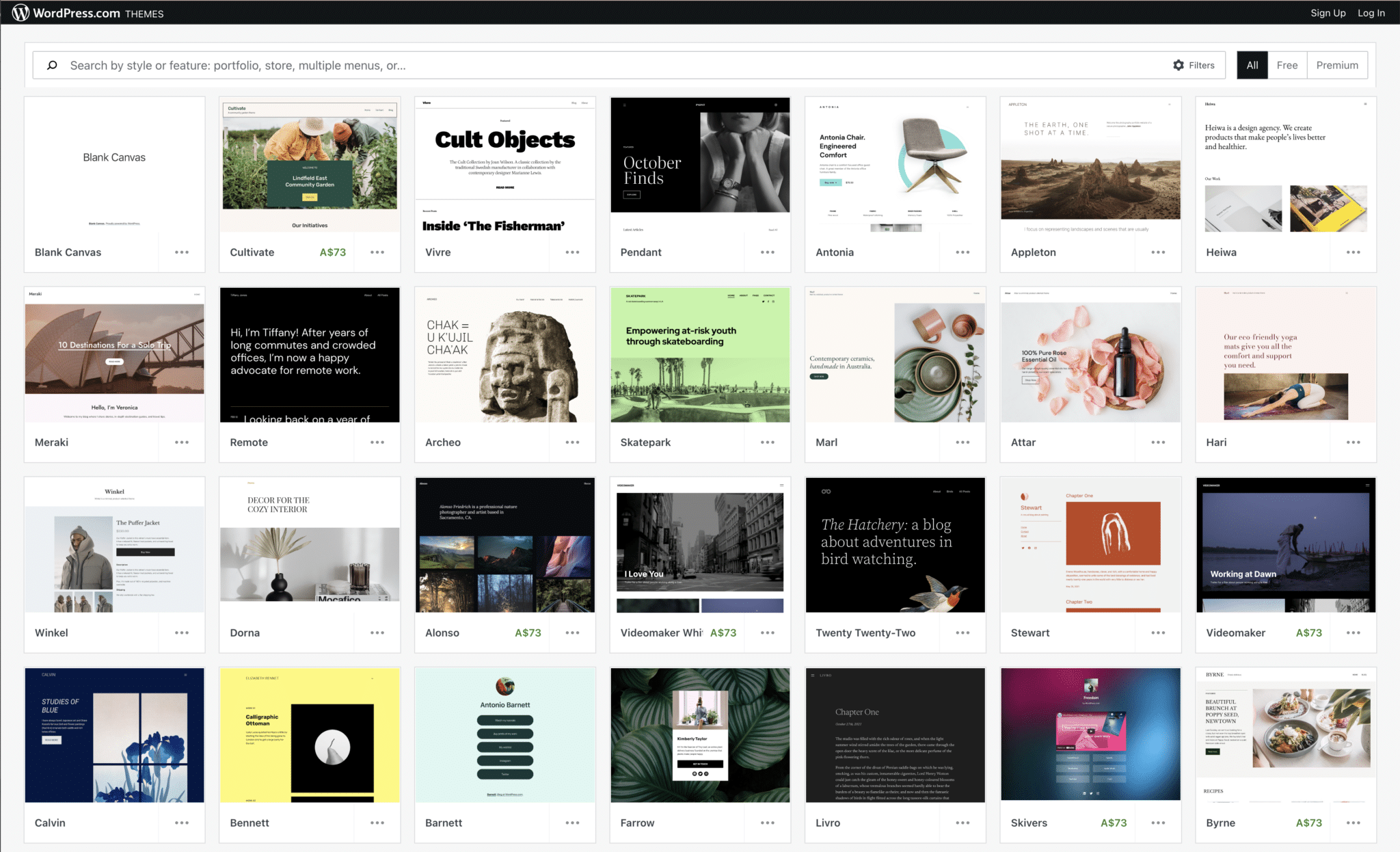
Task: Show only Premium themes
Action: point(1336,66)
